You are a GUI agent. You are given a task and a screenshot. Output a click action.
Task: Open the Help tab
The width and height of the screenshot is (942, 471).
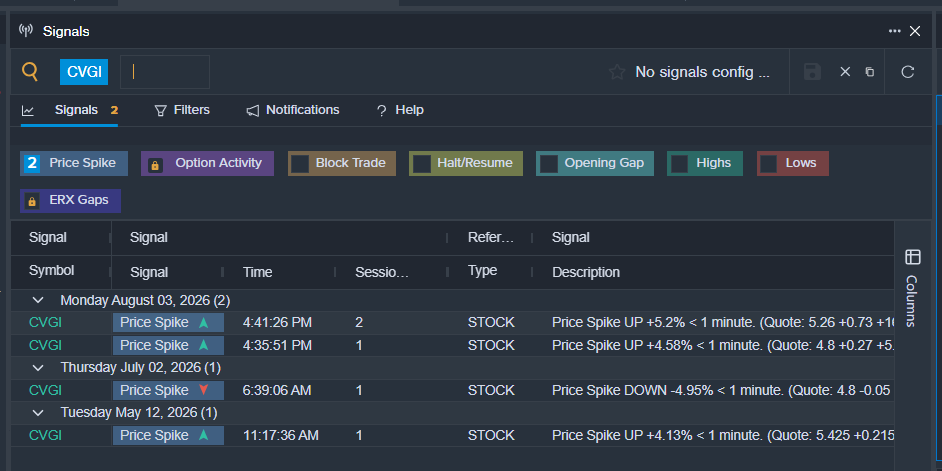pos(400,110)
